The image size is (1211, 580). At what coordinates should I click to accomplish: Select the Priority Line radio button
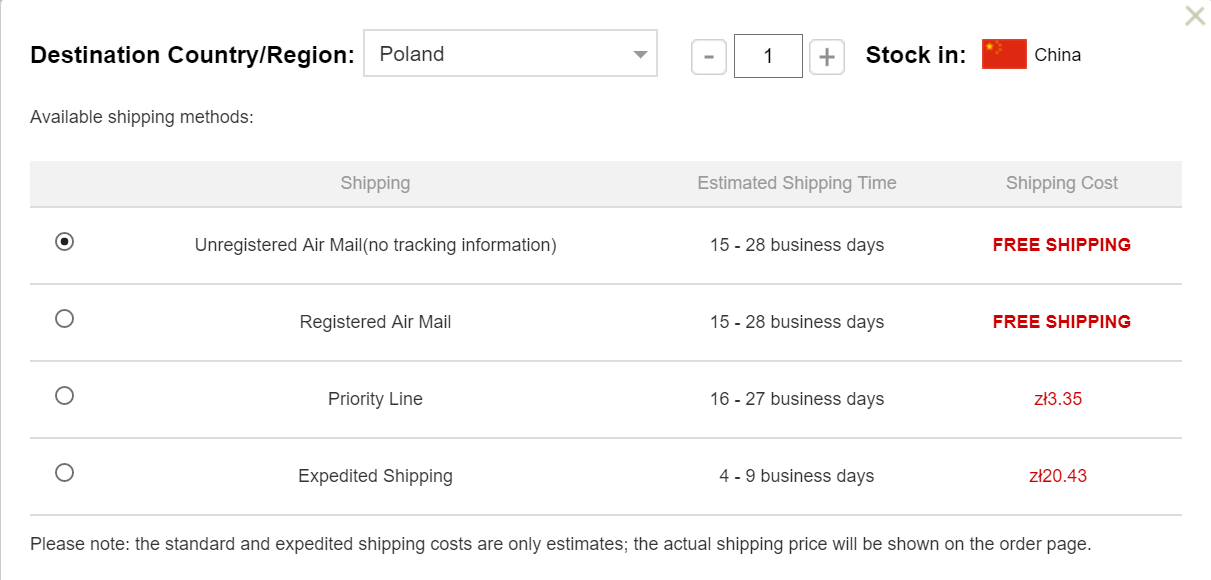pos(64,396)
